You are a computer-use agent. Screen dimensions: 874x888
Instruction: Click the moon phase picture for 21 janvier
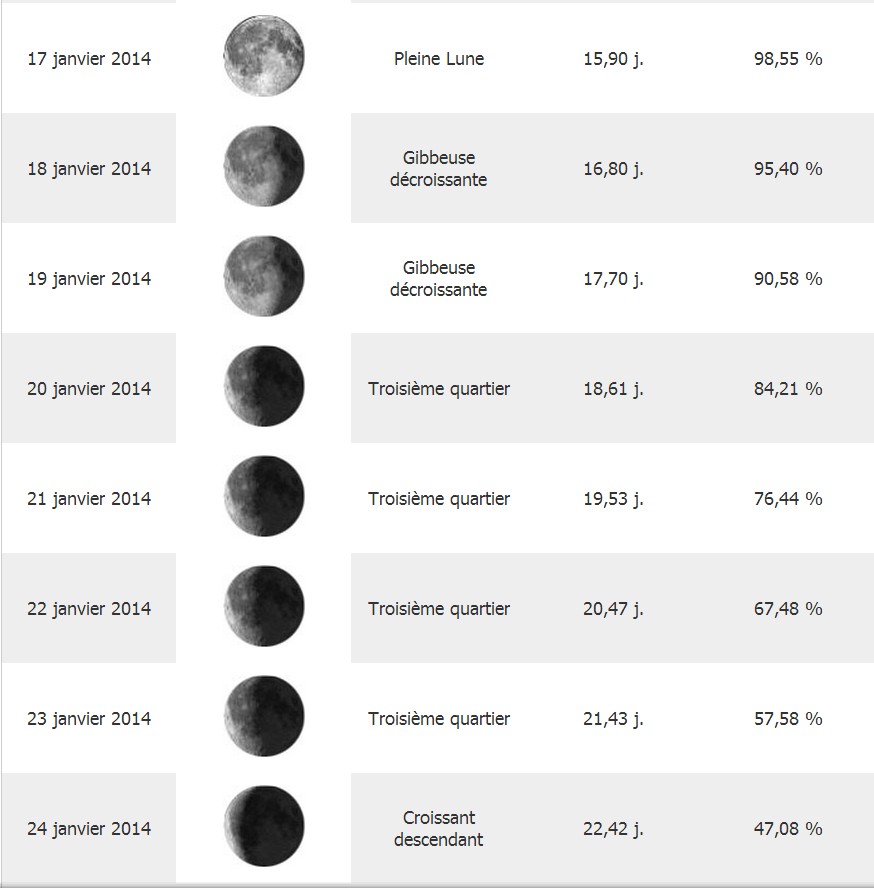(264, 496)
